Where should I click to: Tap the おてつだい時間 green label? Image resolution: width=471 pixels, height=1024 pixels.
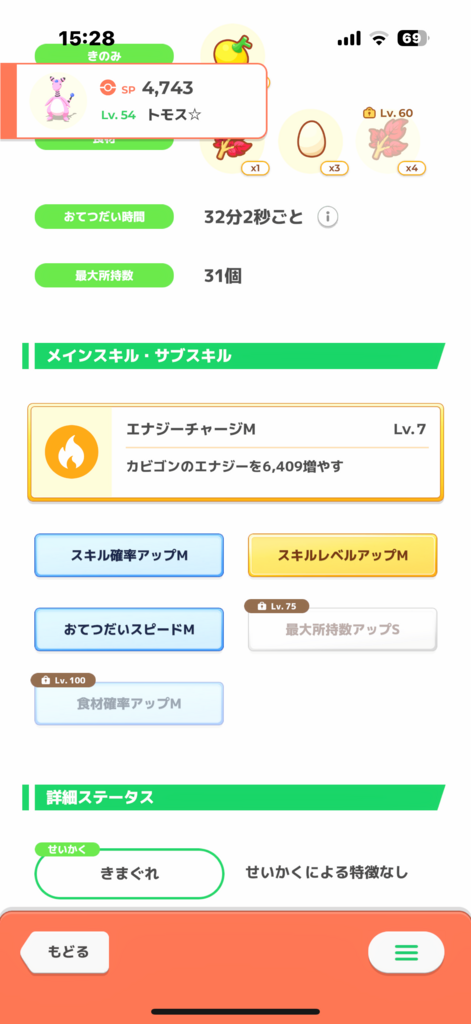[105, 217]
